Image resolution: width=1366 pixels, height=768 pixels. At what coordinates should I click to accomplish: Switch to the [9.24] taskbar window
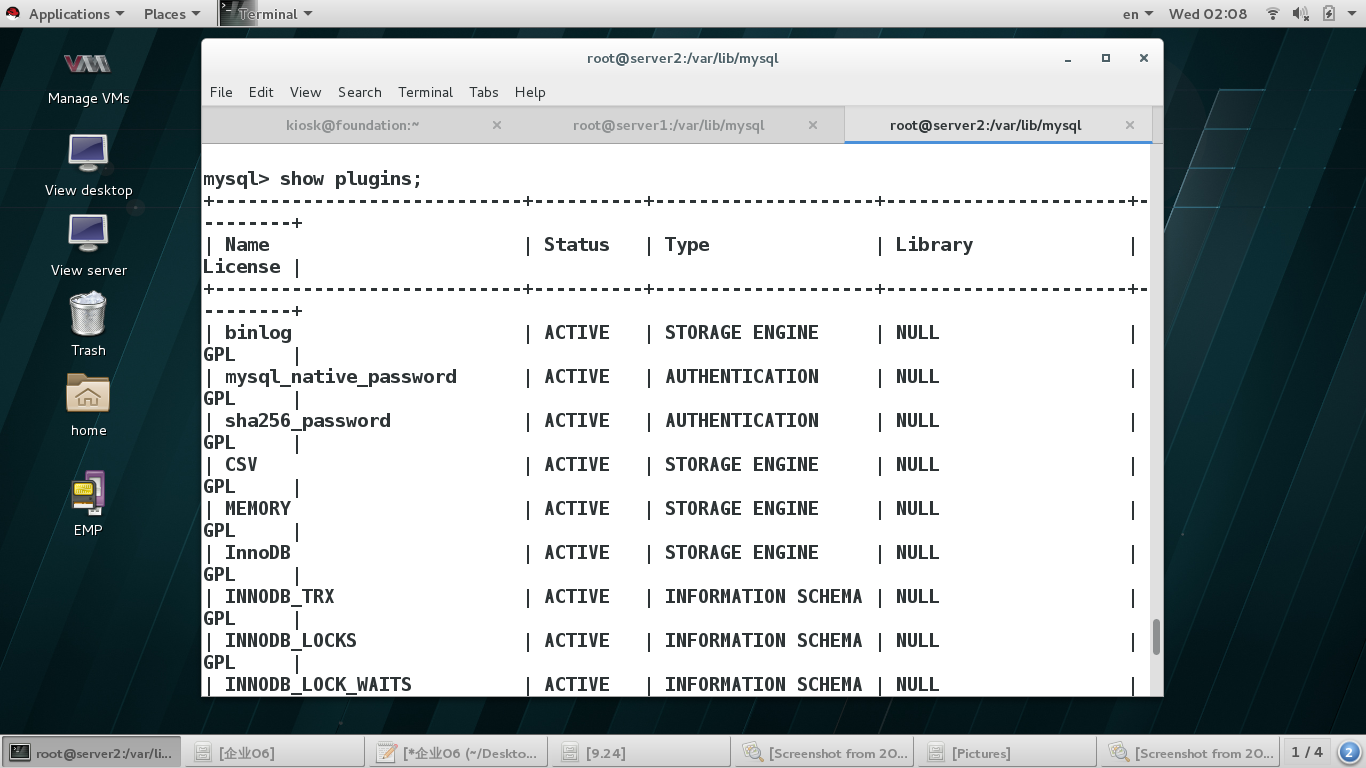pos(641,752)
